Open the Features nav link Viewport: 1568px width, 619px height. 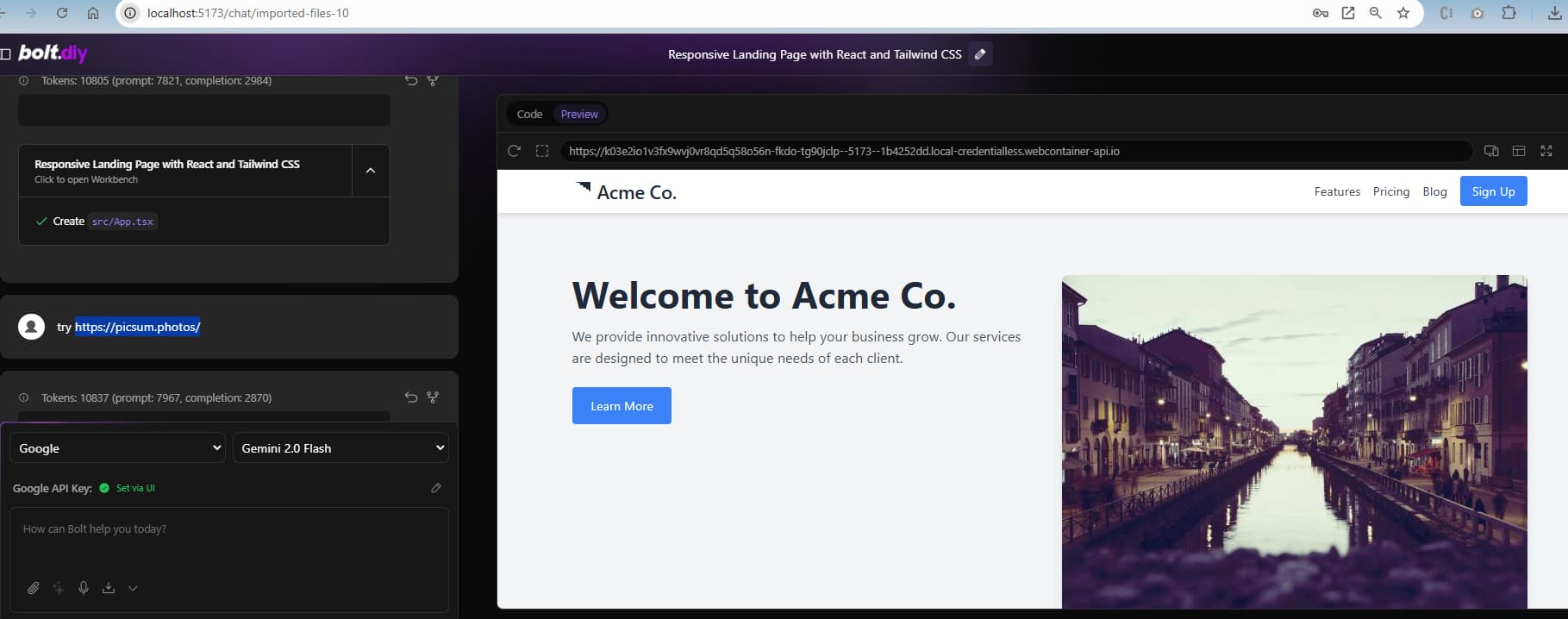pos(1337,191)
